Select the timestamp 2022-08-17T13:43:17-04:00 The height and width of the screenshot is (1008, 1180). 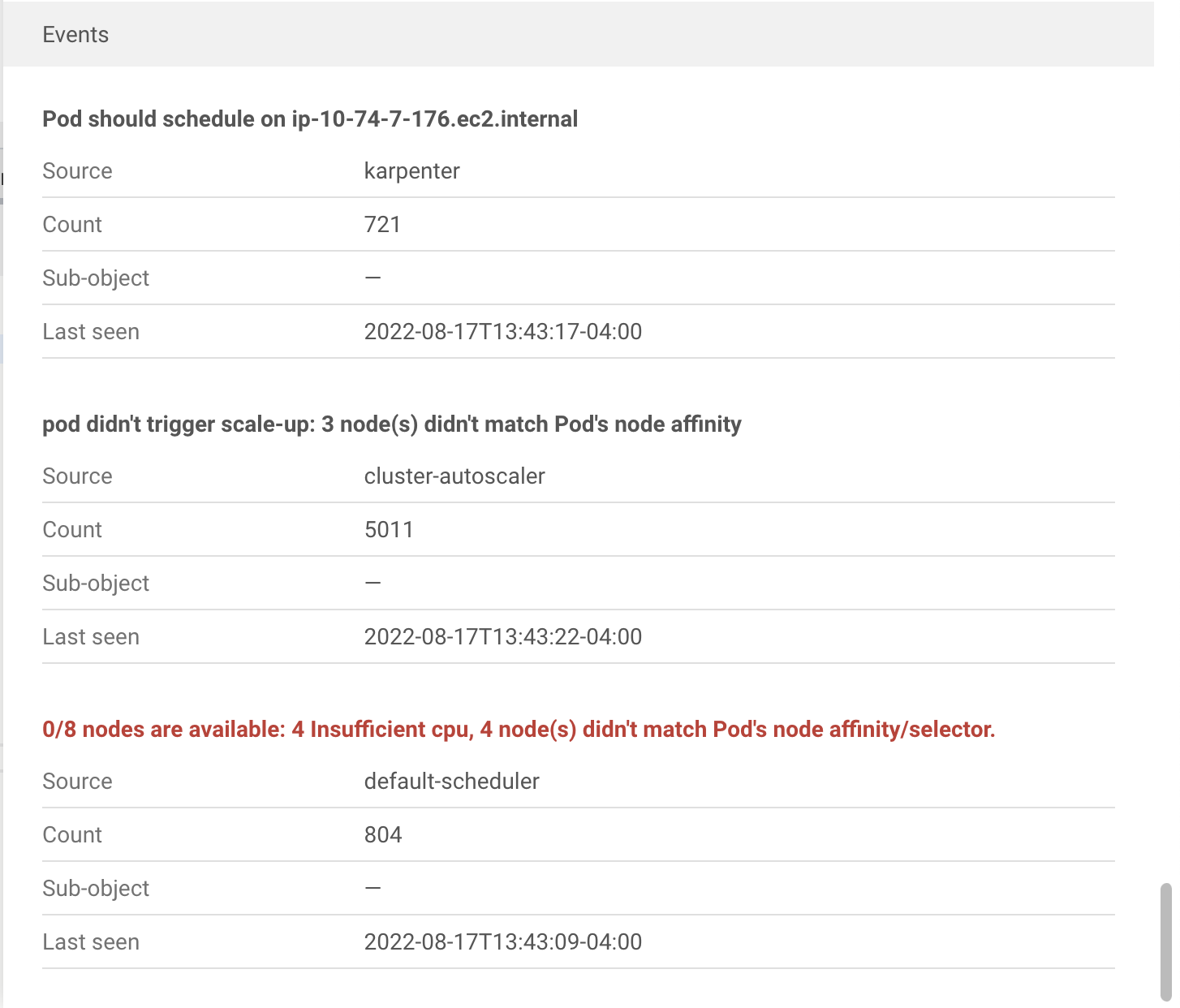[503, 331]
